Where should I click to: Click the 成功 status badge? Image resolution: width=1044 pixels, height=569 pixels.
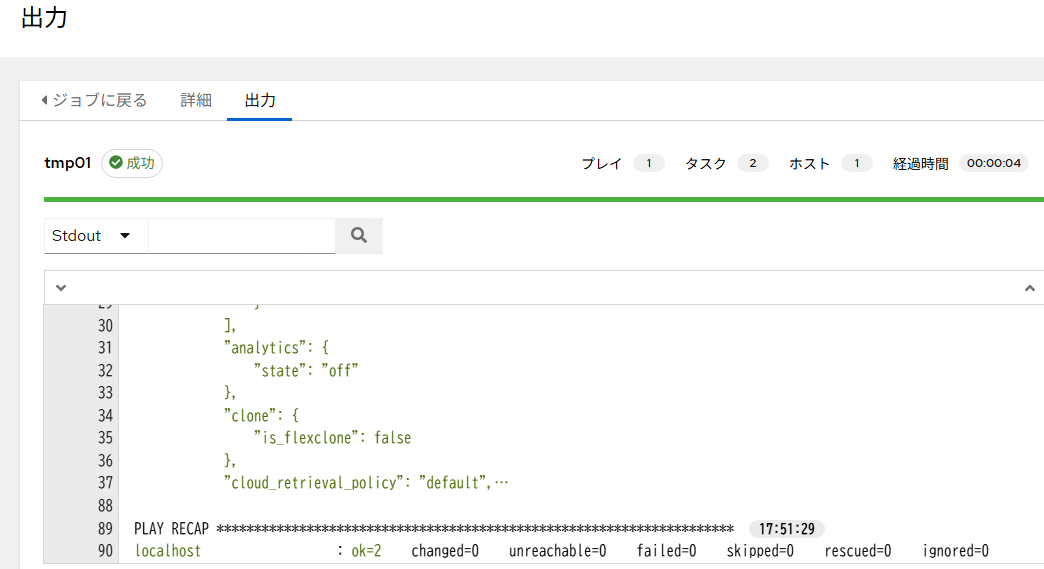(132, 163)
